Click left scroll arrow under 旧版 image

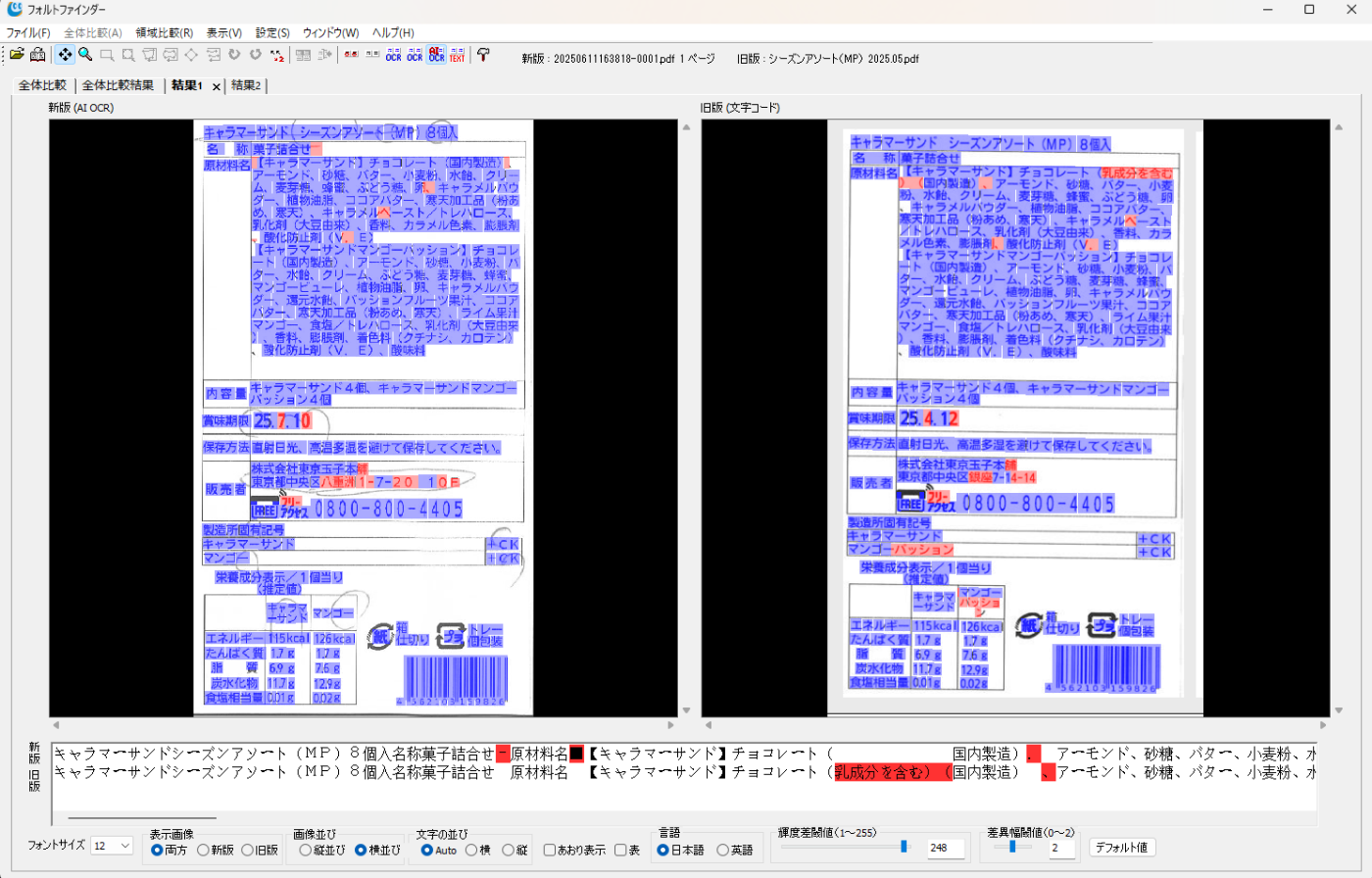click(708, 725)
